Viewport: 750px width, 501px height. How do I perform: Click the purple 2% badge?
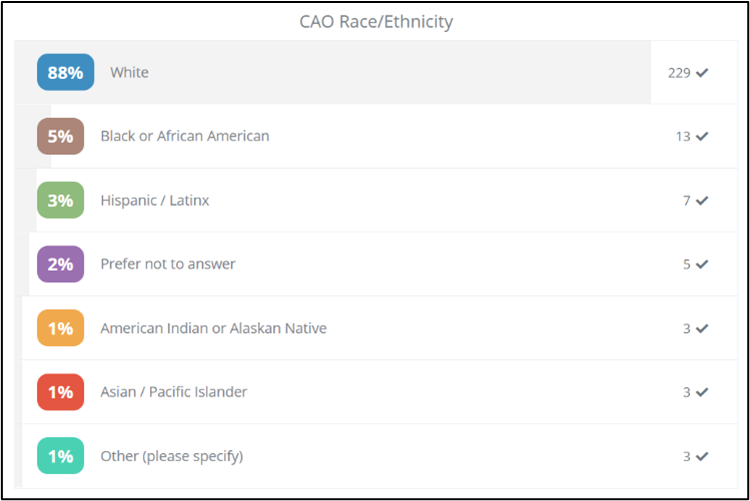click(x=60, y=264)
